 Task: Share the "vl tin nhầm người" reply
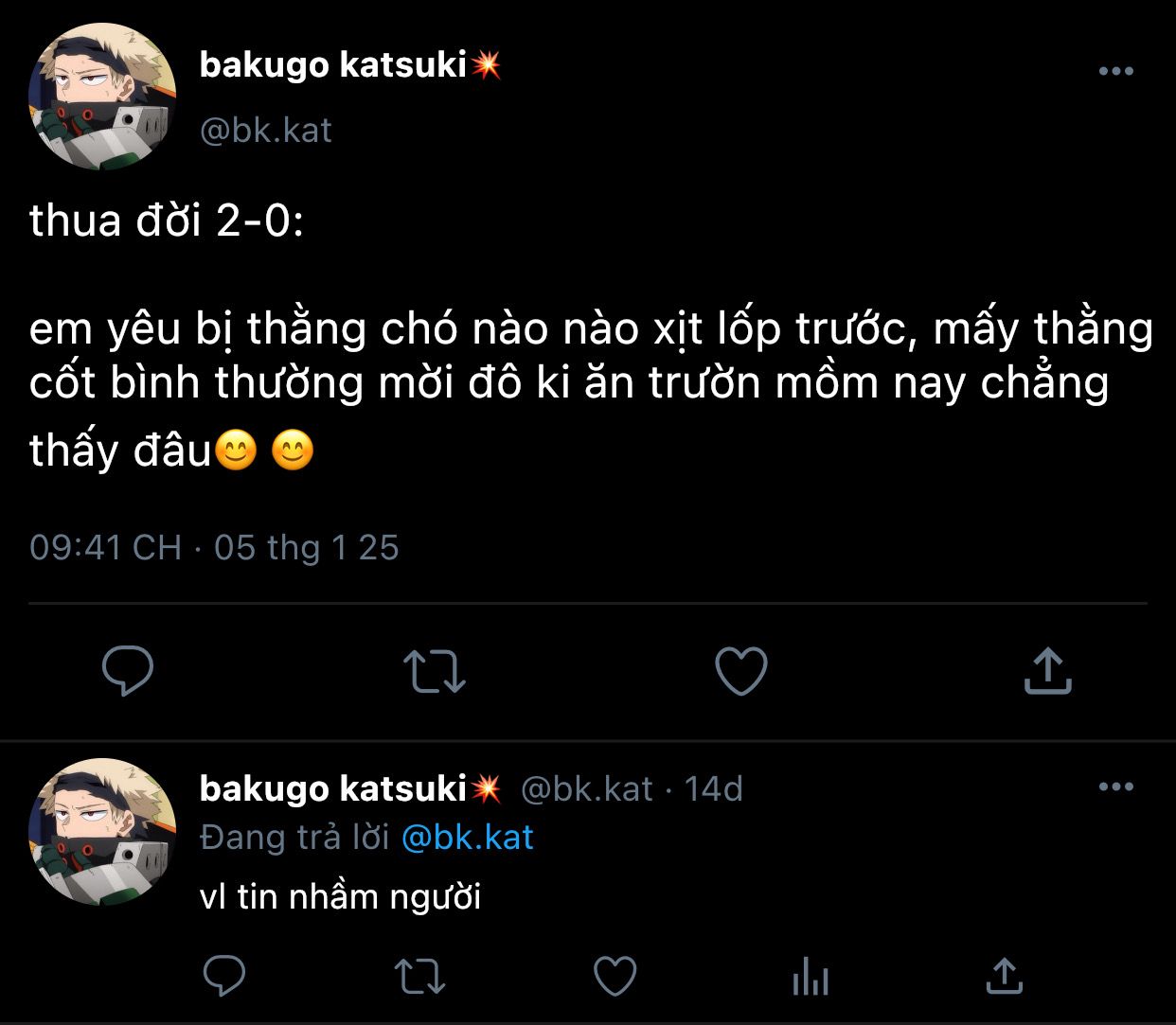pyautogui.click(x=1005, y=975)
